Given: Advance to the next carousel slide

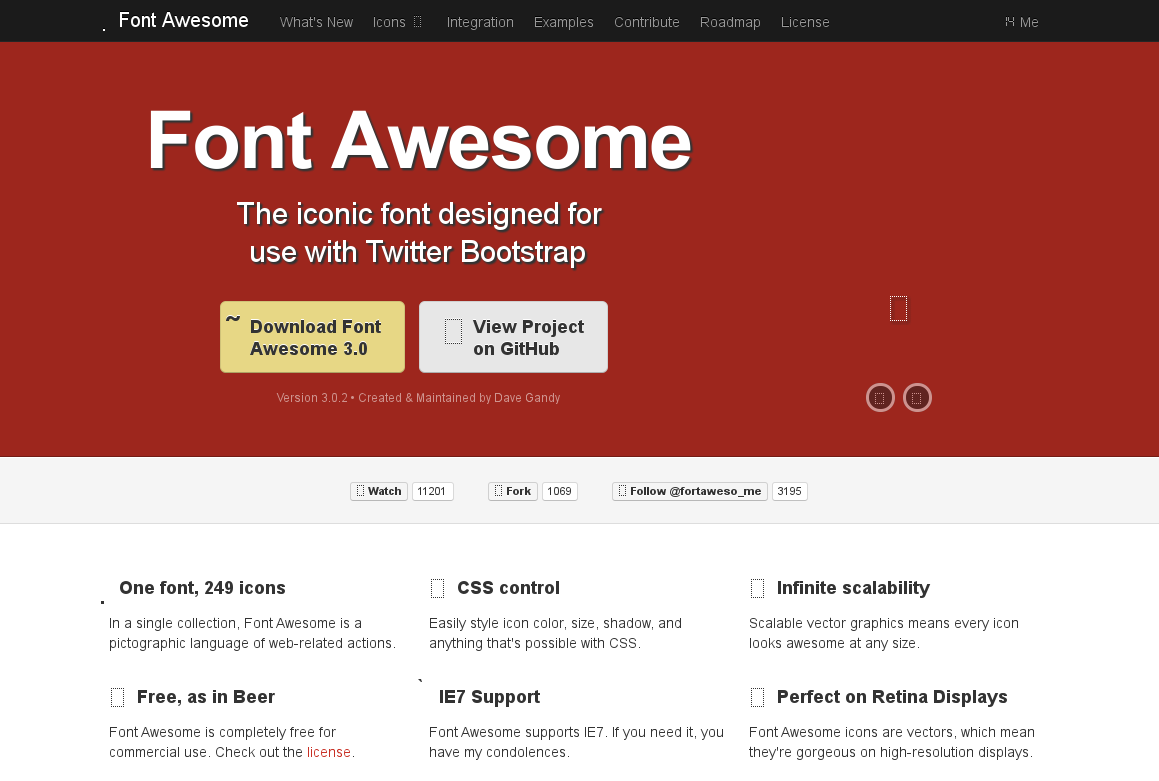Looking at the screenshot, I should [917, 398].
